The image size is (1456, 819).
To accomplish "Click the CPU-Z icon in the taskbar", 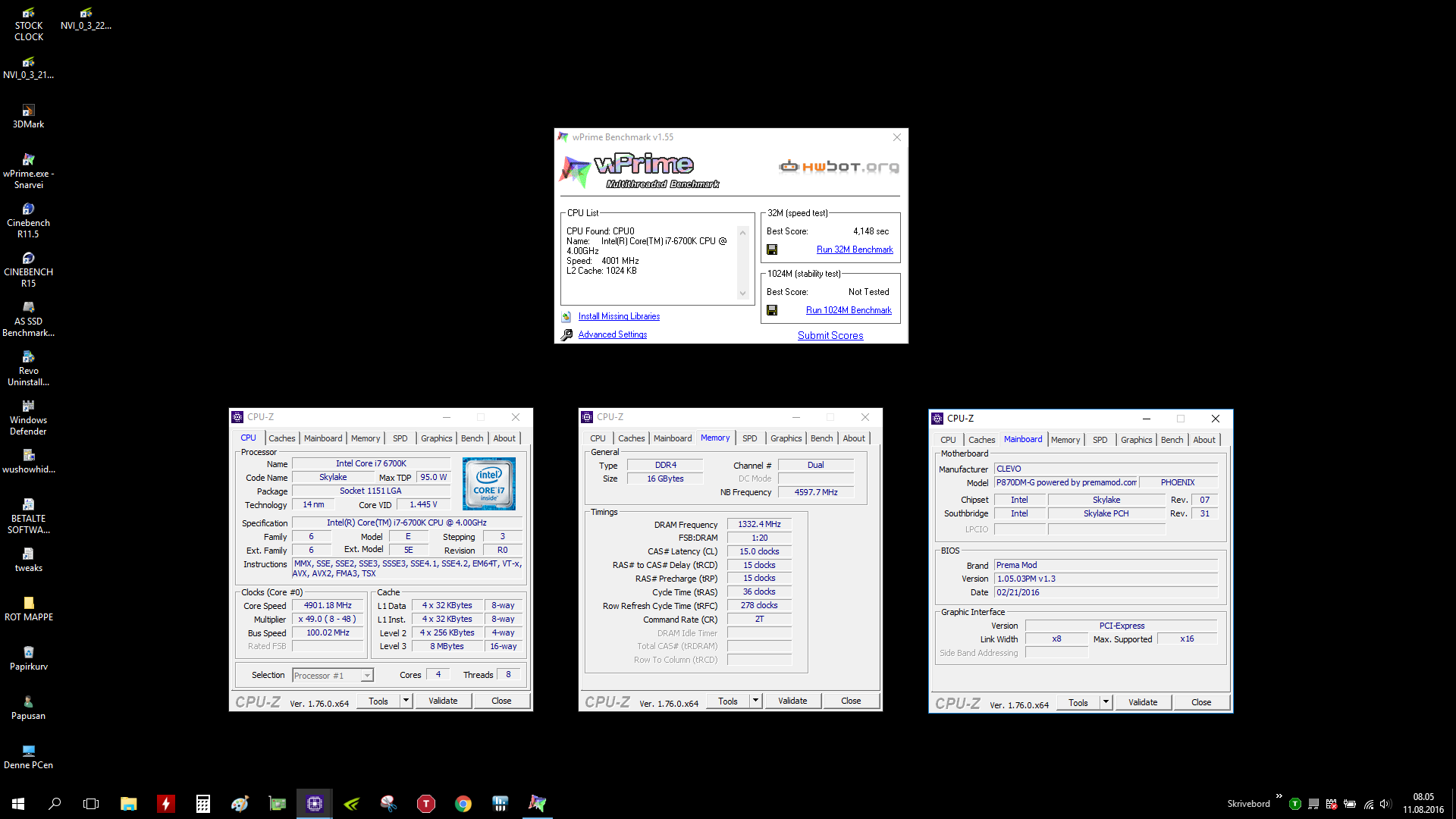I will click(315, 803).
